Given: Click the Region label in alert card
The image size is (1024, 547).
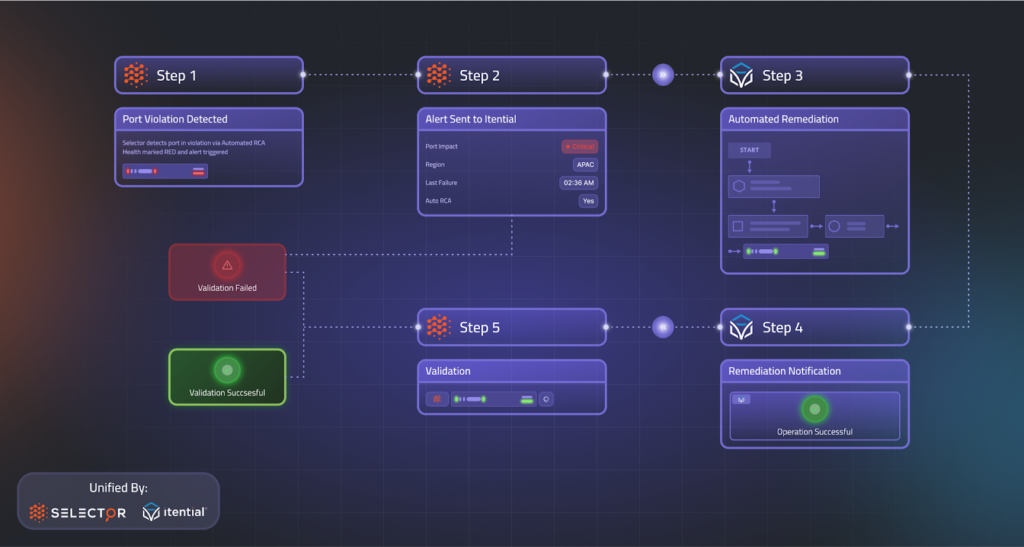Looking at the screenshot, I should [x=435, y=164].
